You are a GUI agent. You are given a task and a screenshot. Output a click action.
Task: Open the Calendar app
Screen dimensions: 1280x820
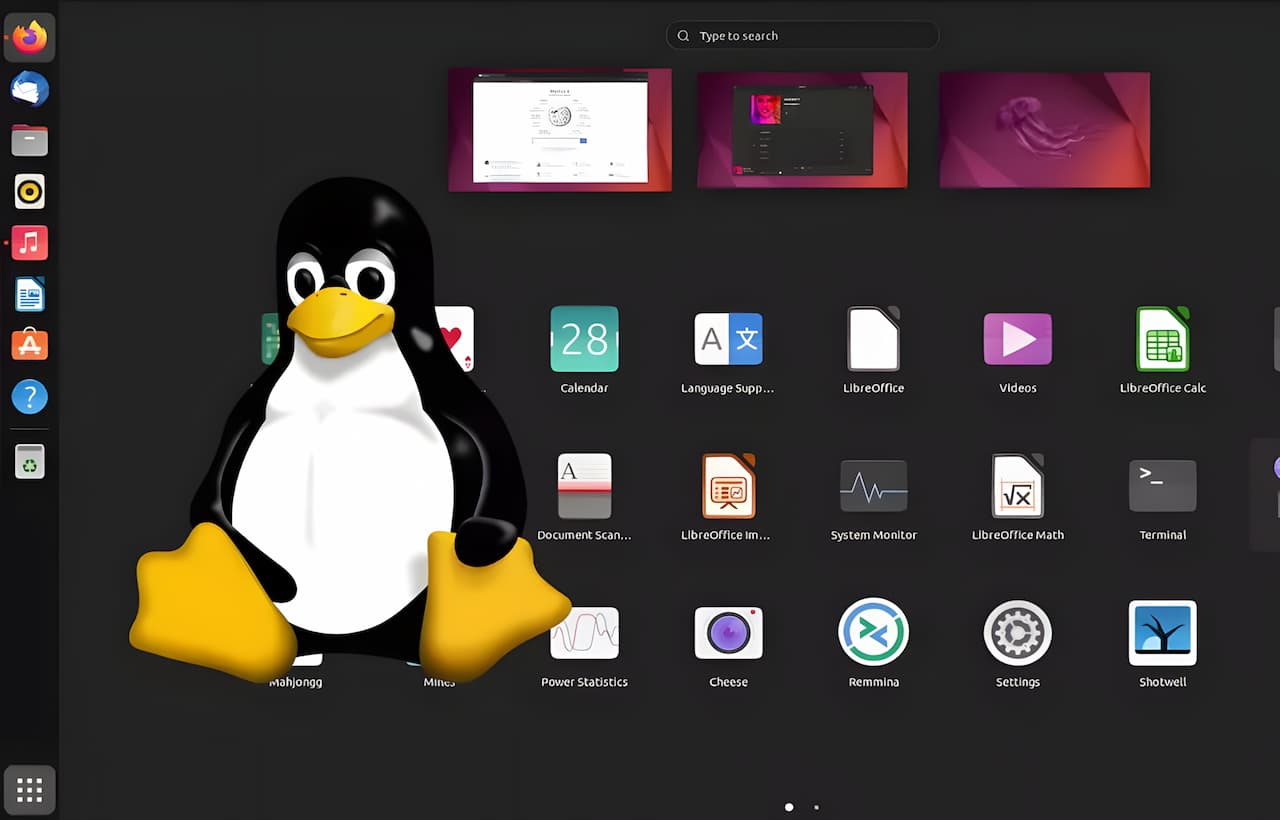click(584, 340)
